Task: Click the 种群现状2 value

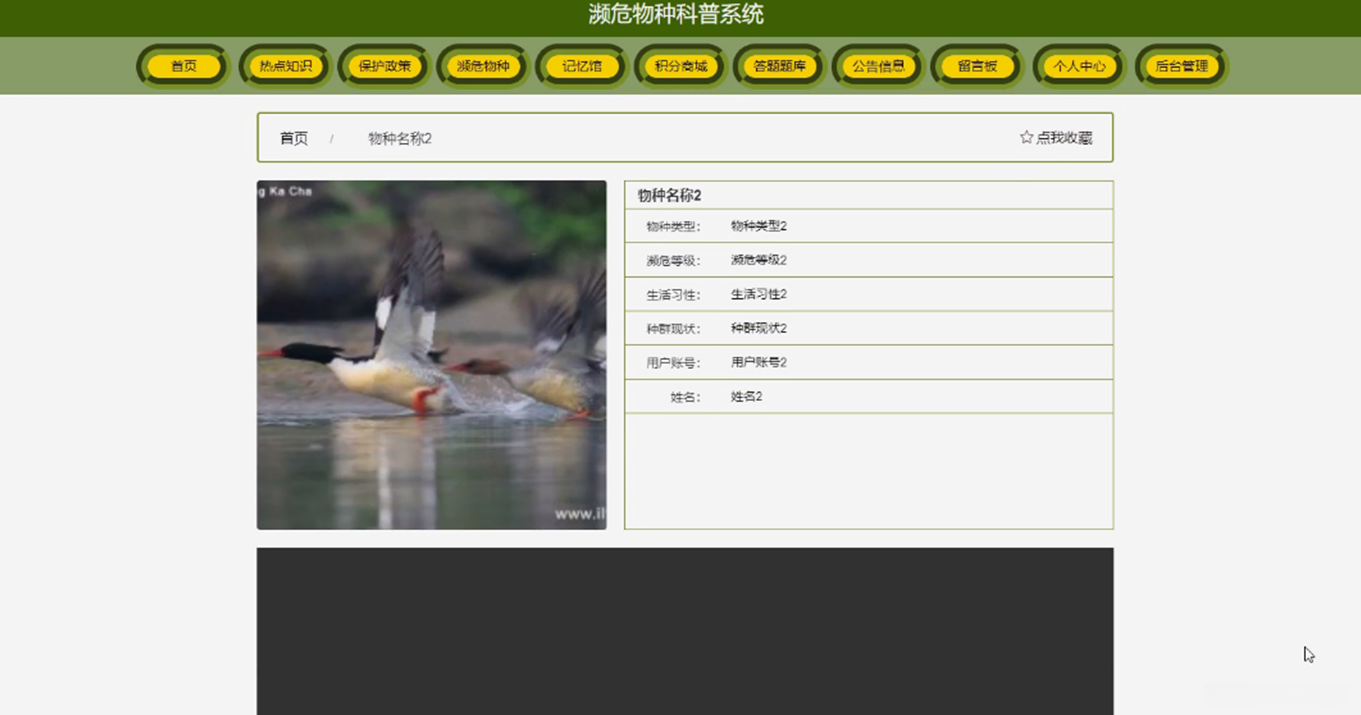Action: point(759,328)
